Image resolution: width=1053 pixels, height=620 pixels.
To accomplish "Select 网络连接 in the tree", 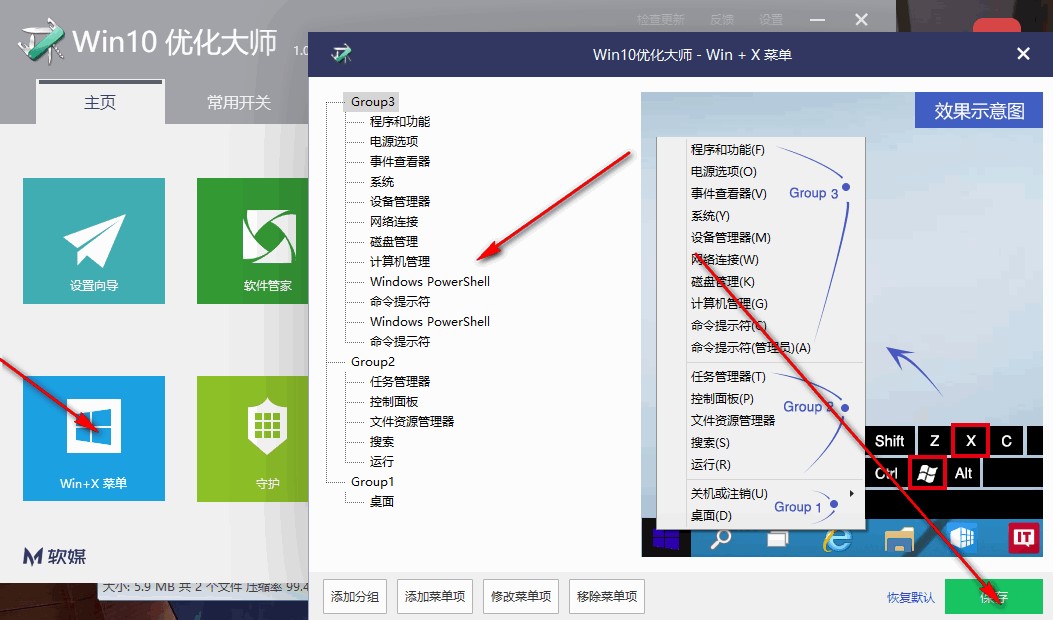I will click(x=394, y=222).
